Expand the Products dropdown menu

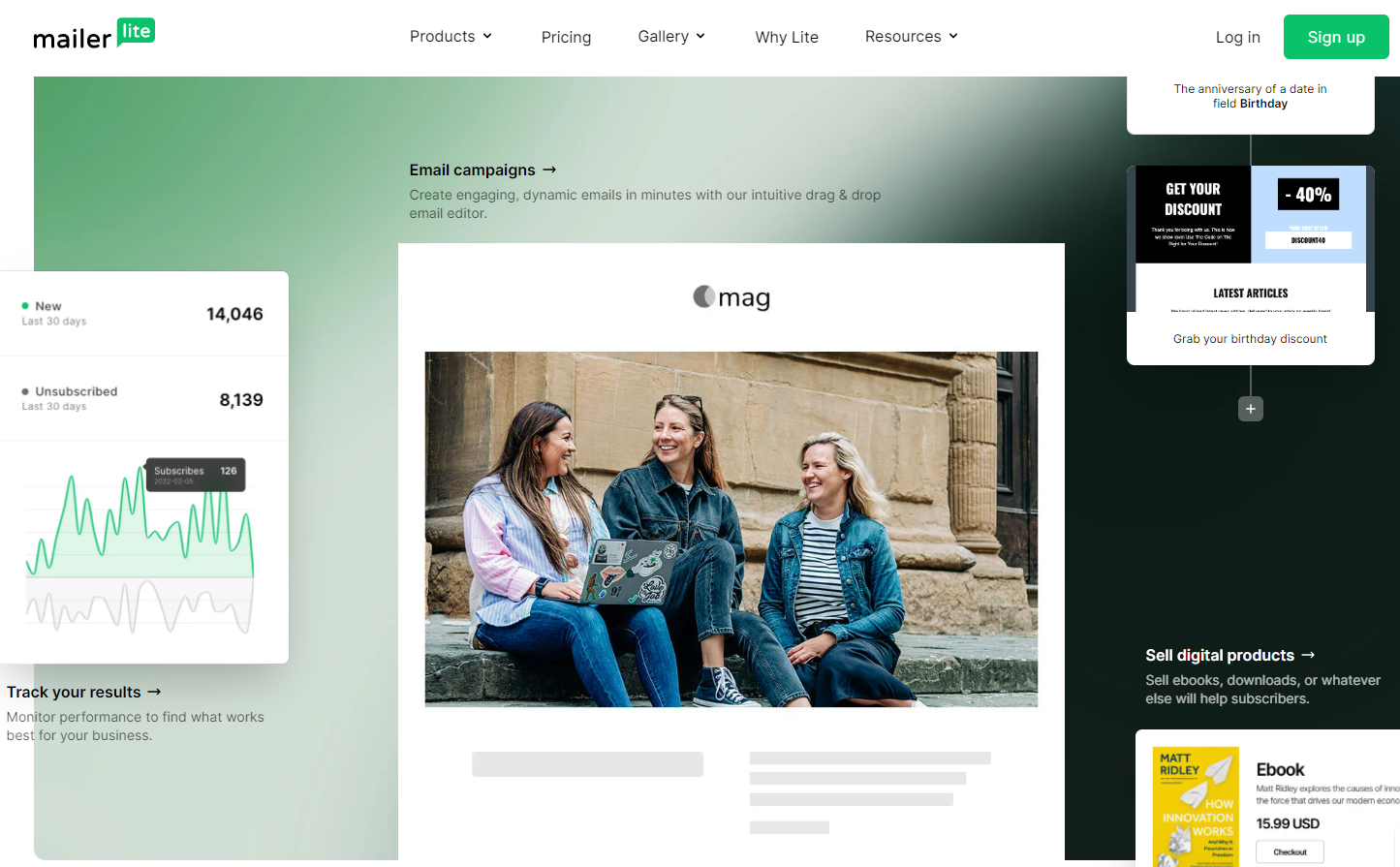pos(451,37)
